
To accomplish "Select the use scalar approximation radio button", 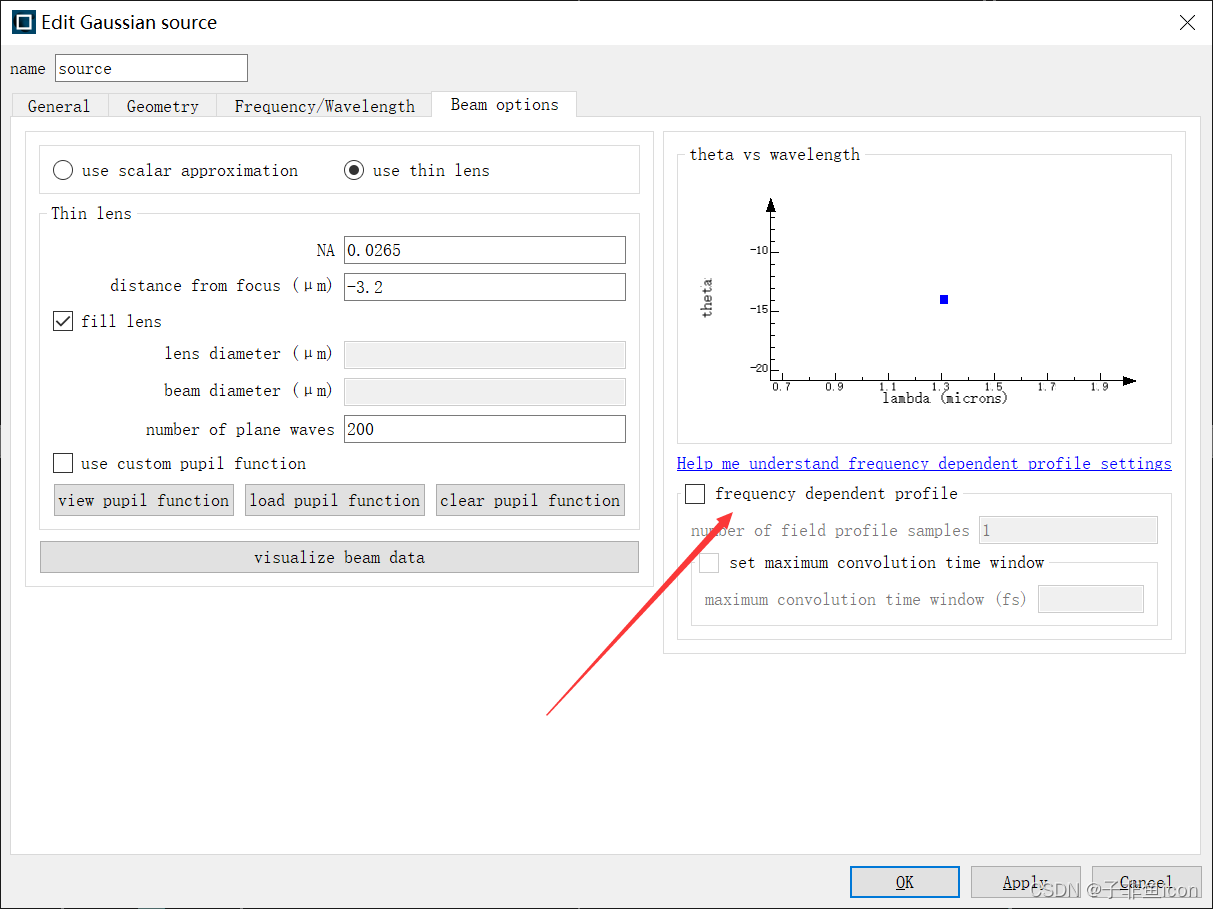I will (63, 170).
